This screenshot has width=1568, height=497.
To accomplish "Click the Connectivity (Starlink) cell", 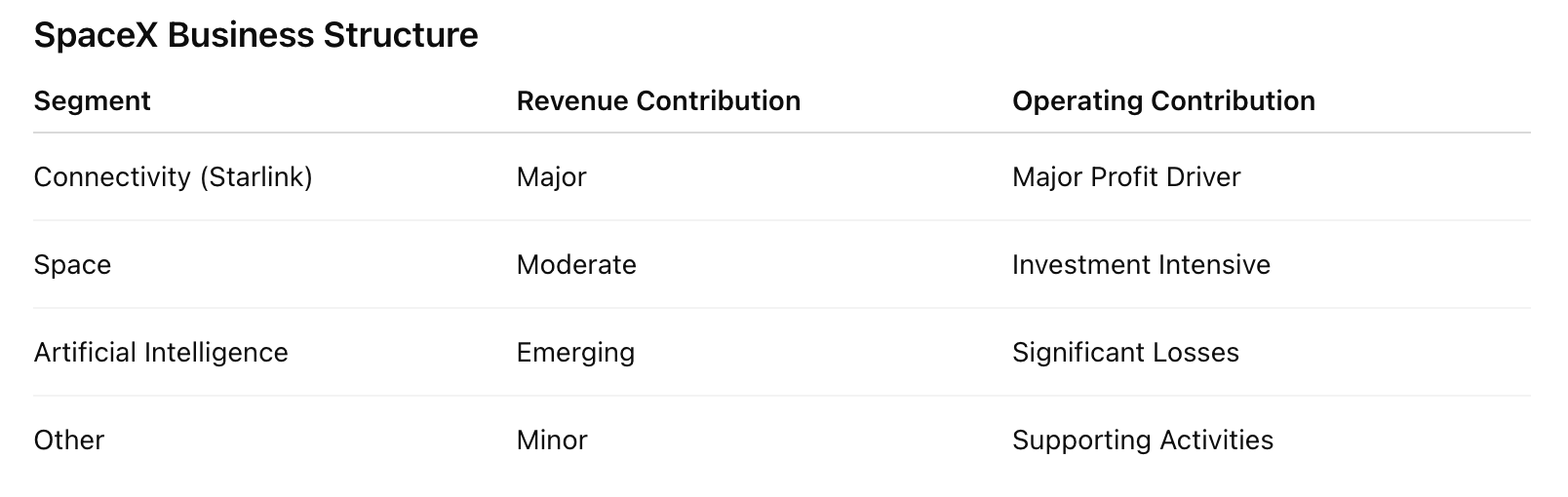I will point(173,177).
